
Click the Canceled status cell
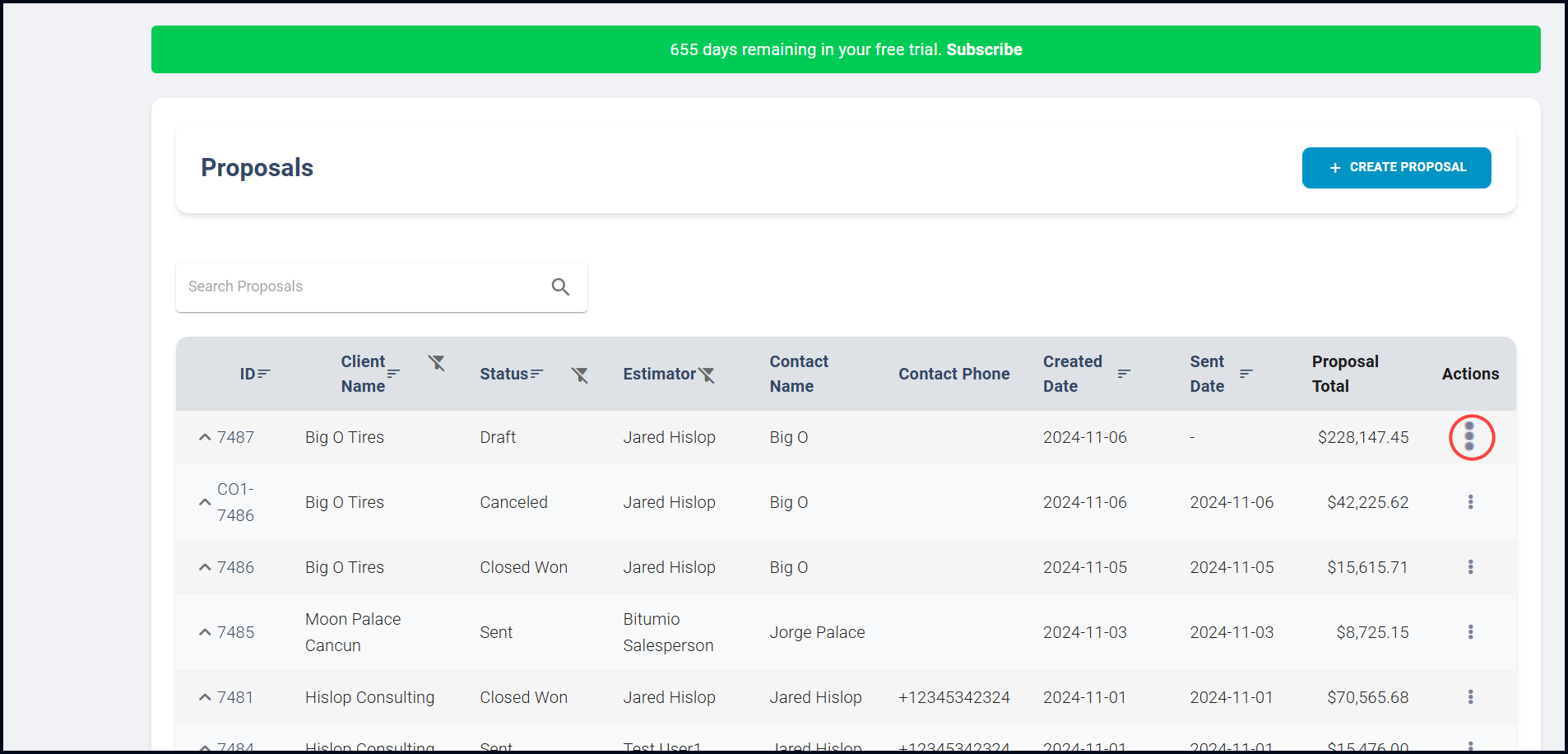(513, 502)
